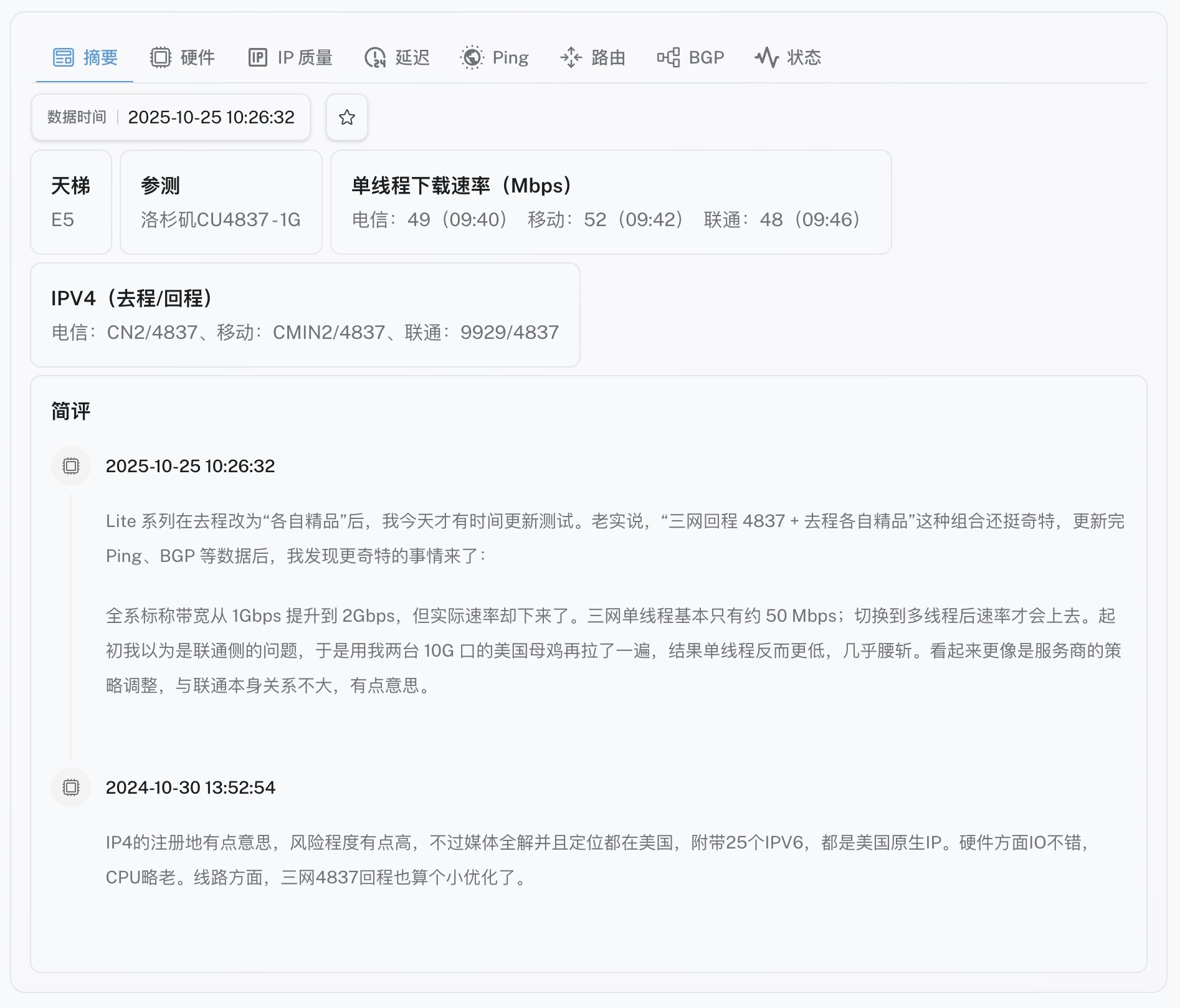The width and height of the screenshot is (1180, 1008).
Task: Click chip icon beside the 2025-10-25 review
Action: [71, 466]
